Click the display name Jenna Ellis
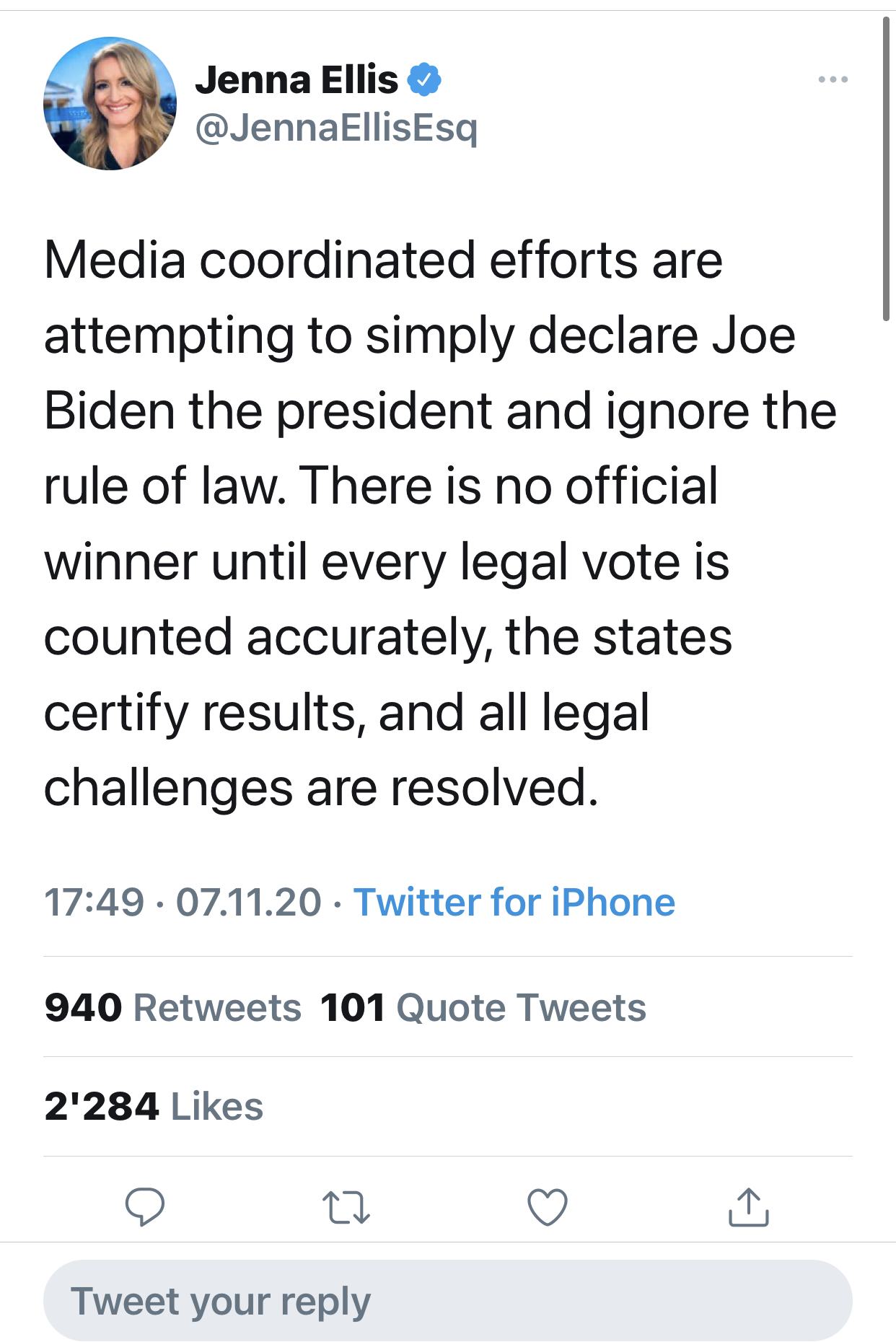This screenshot has height=1342, width=896. [x=297, y=79]
